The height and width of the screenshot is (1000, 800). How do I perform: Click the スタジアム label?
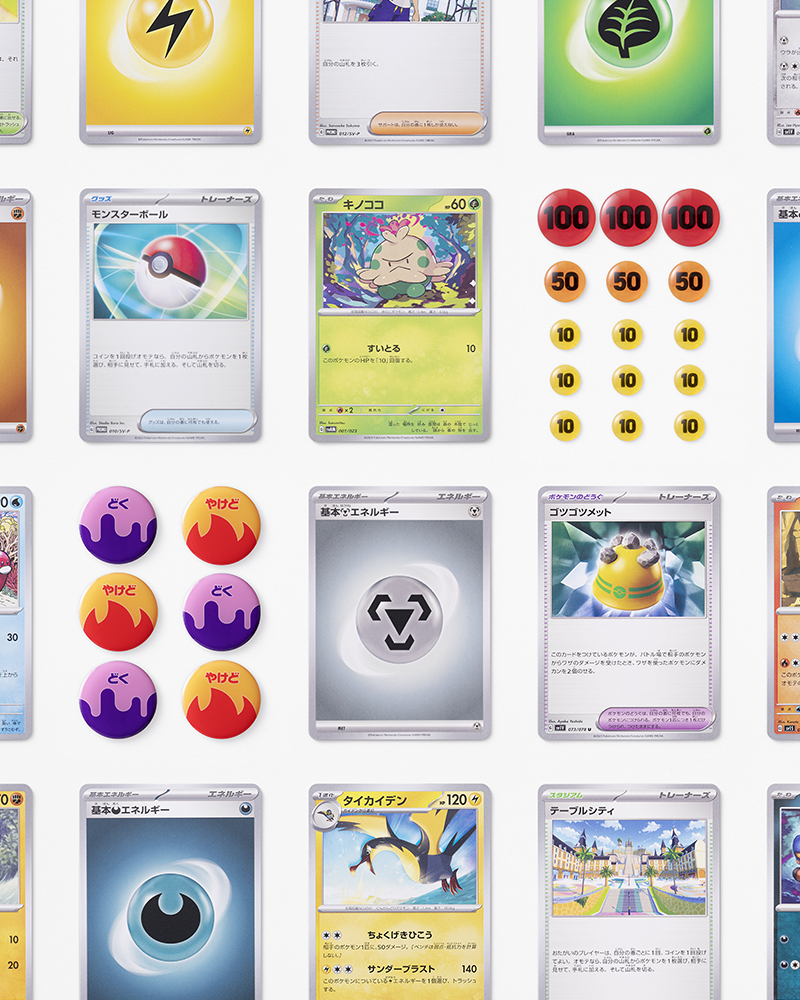coord(567,795)
